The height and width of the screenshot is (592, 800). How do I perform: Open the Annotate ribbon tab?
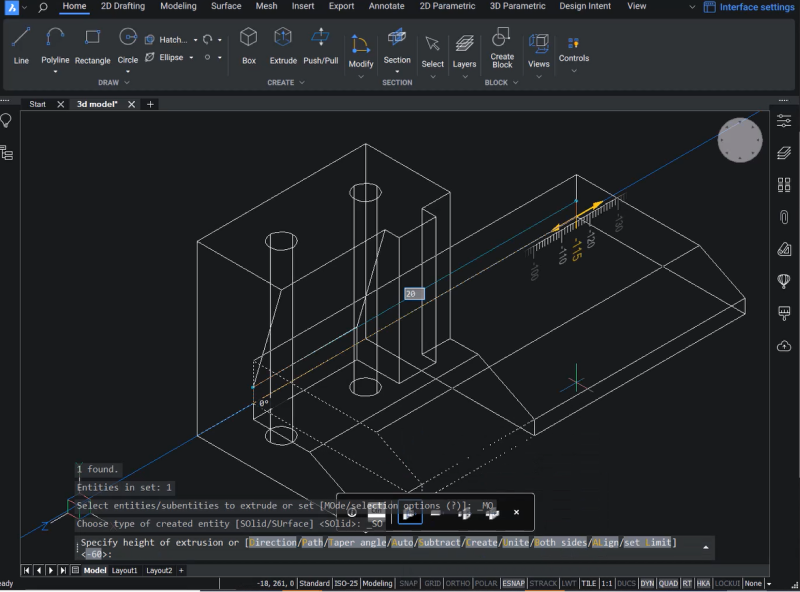(x=386, y=7)
